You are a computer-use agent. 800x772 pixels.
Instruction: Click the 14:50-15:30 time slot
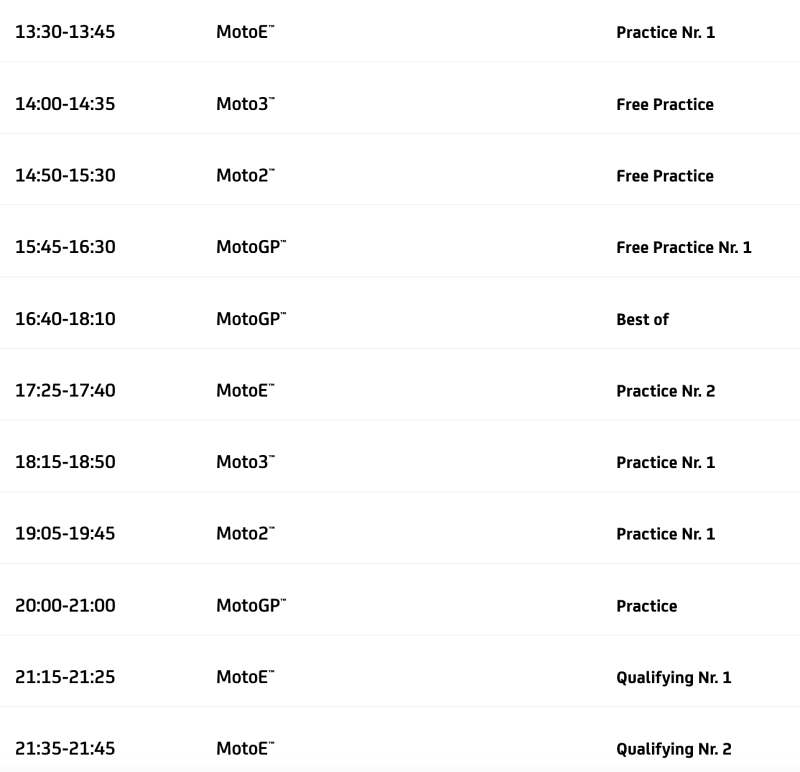pos(65,176)
